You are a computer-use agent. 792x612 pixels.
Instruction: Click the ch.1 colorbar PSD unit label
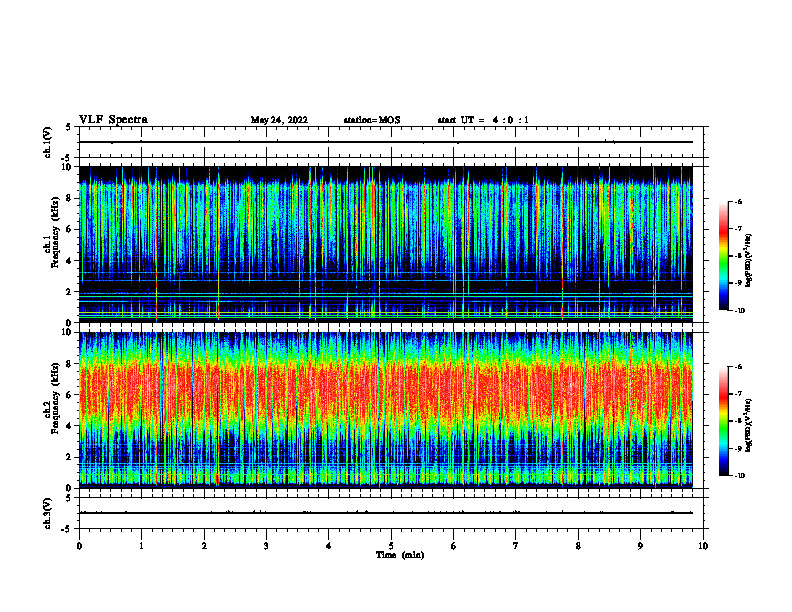pyautogui.click(x=749, y=261)
